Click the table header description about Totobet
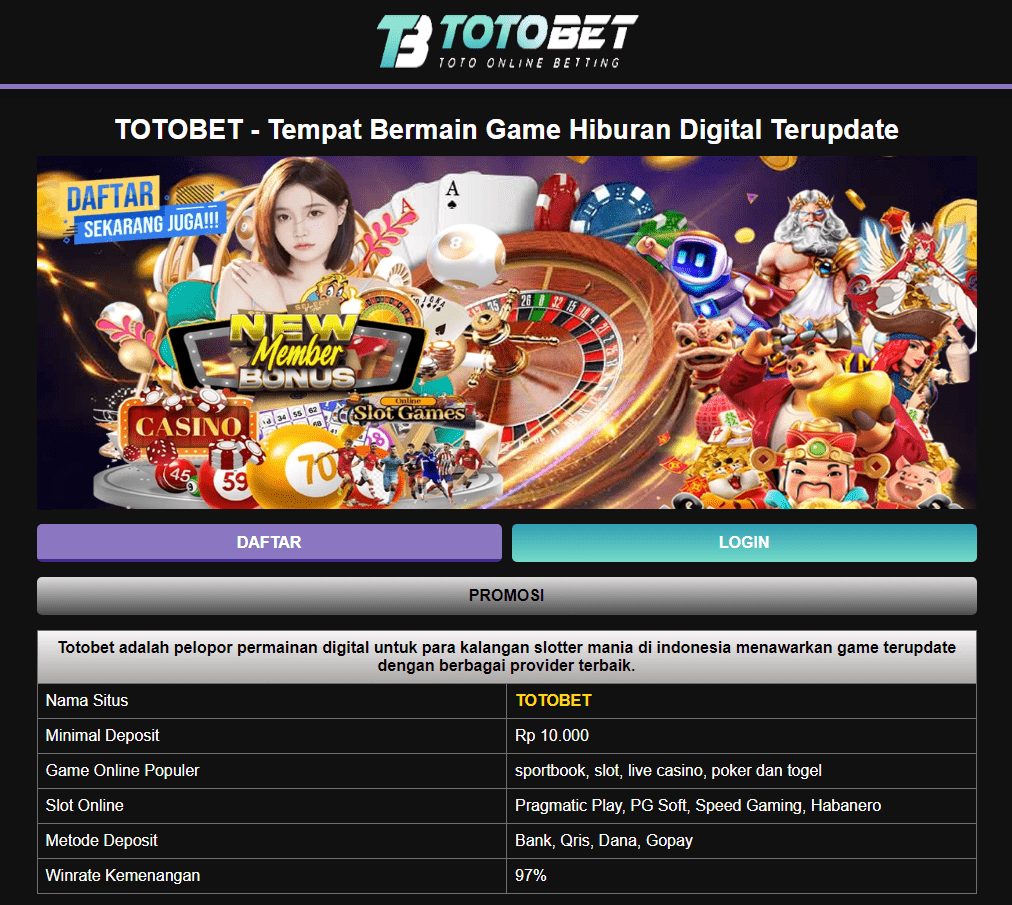 point(507,656)
